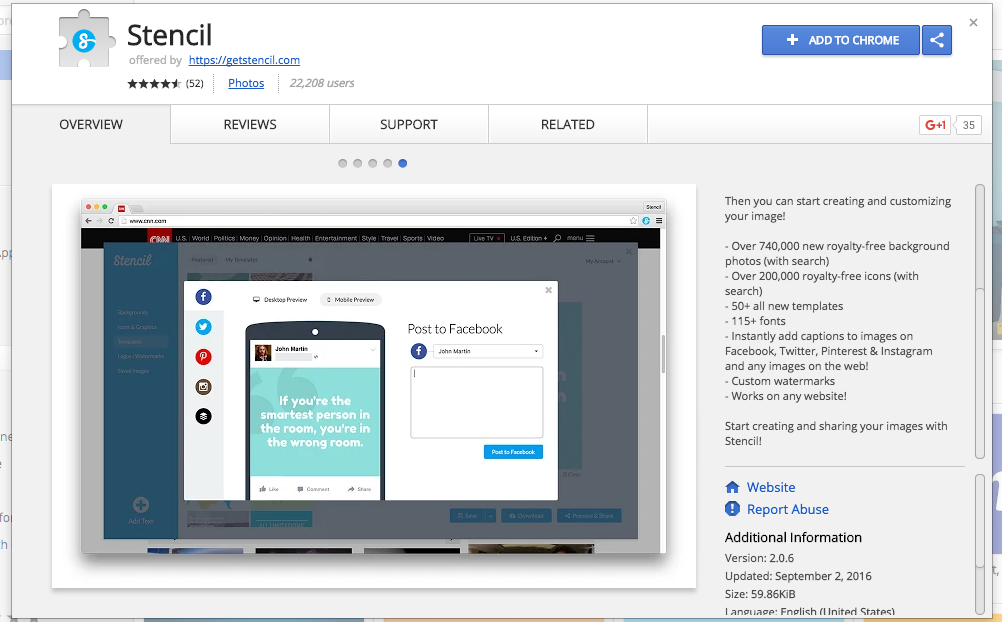This screenshot has height=622, width=1002.
Task: Click the Stencil extension puzzle-piece icon
Action: 87,39
